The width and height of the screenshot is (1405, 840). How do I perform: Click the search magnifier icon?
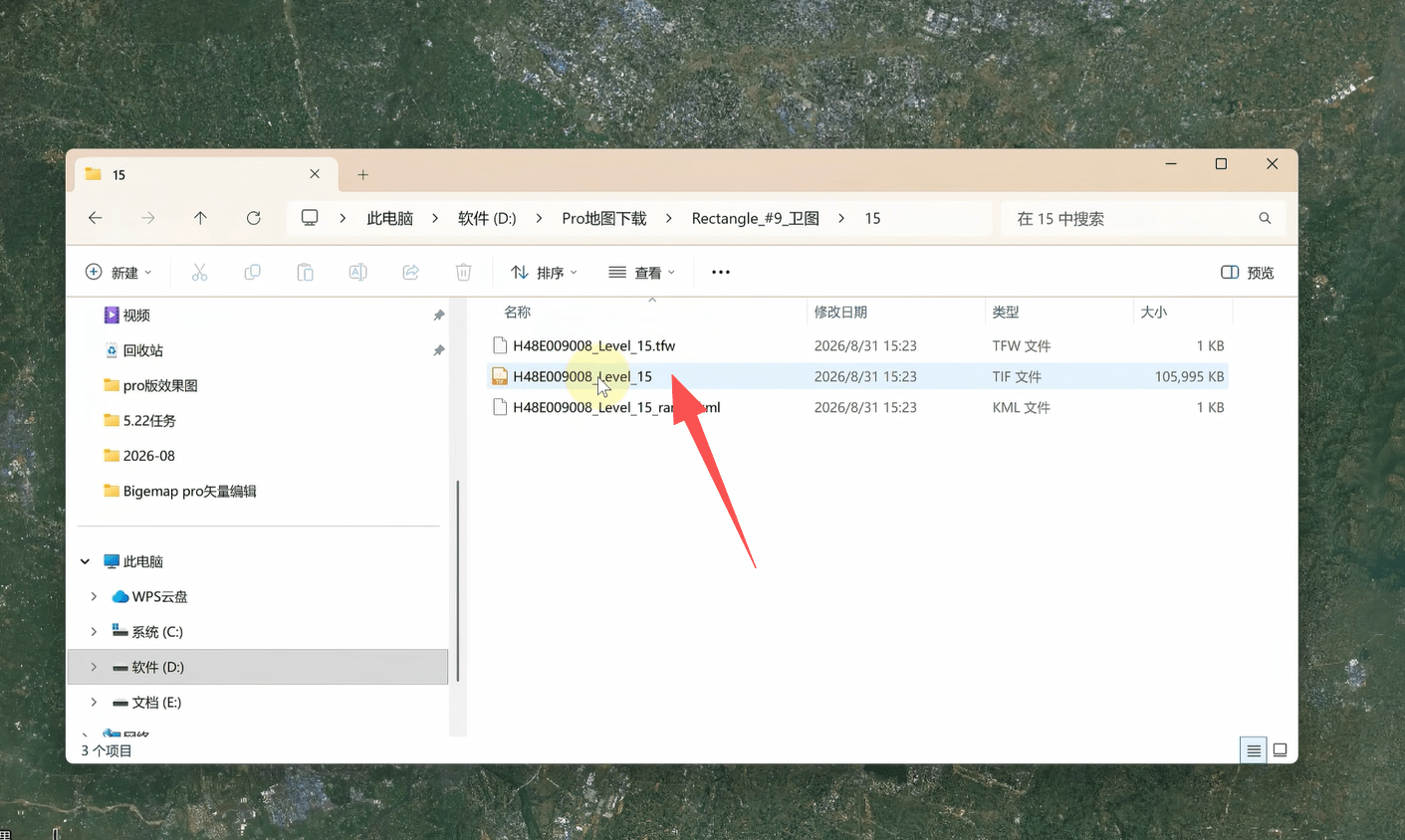point(1265,218)
